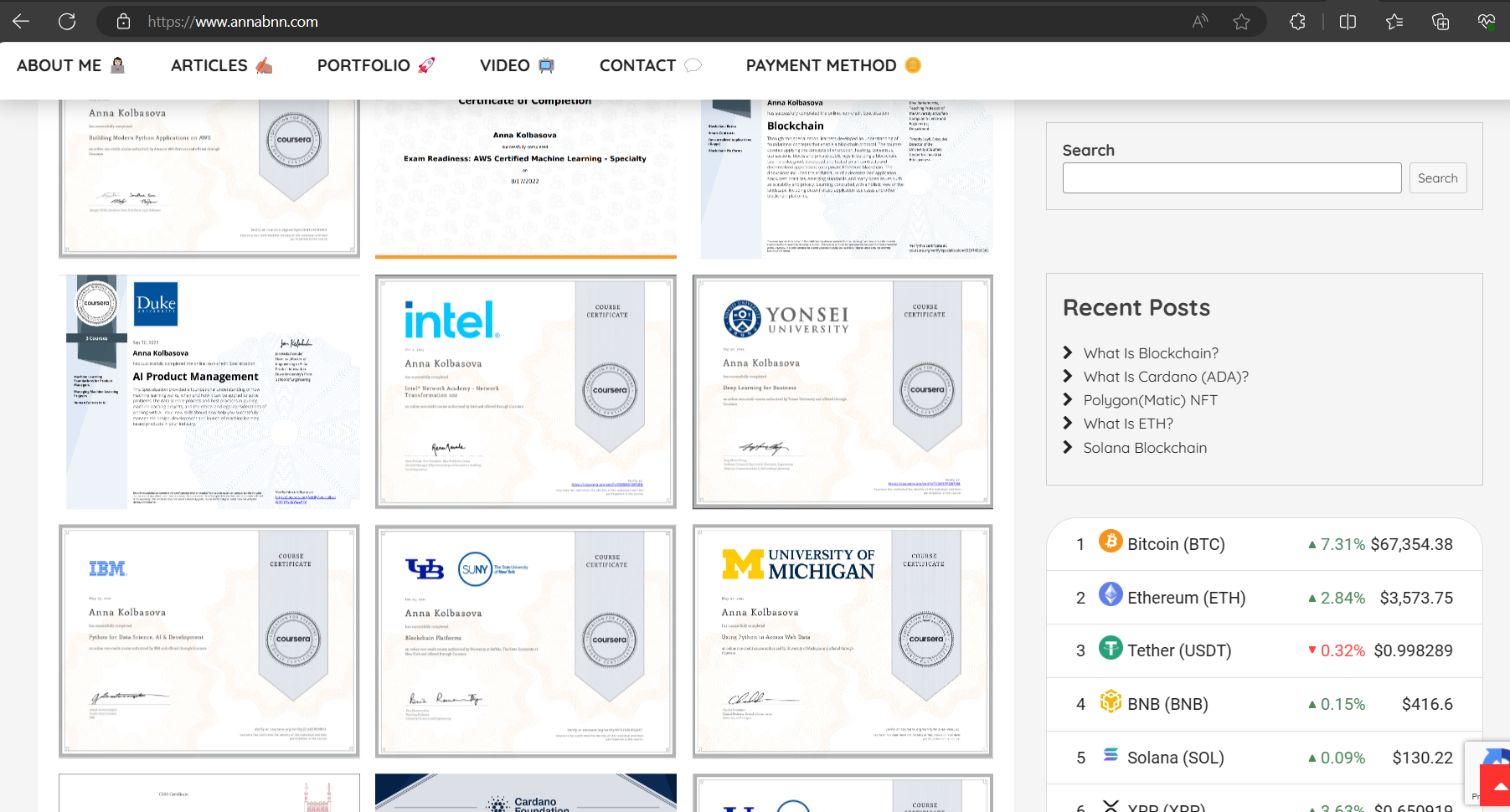1510x812 pixels.
Task: Open University of Michigan certificate
Action: pyautogui.click(x=843, y=641)
